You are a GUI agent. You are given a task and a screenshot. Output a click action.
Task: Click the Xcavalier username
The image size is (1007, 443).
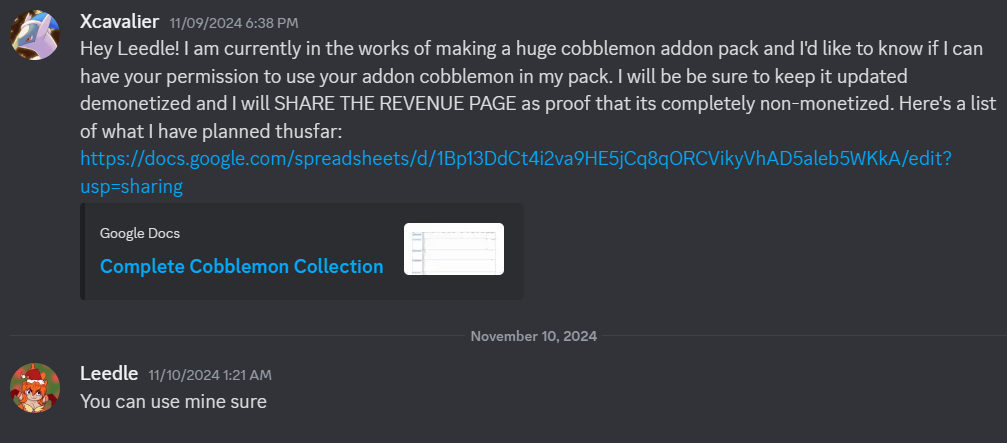(x=120, y=21)
